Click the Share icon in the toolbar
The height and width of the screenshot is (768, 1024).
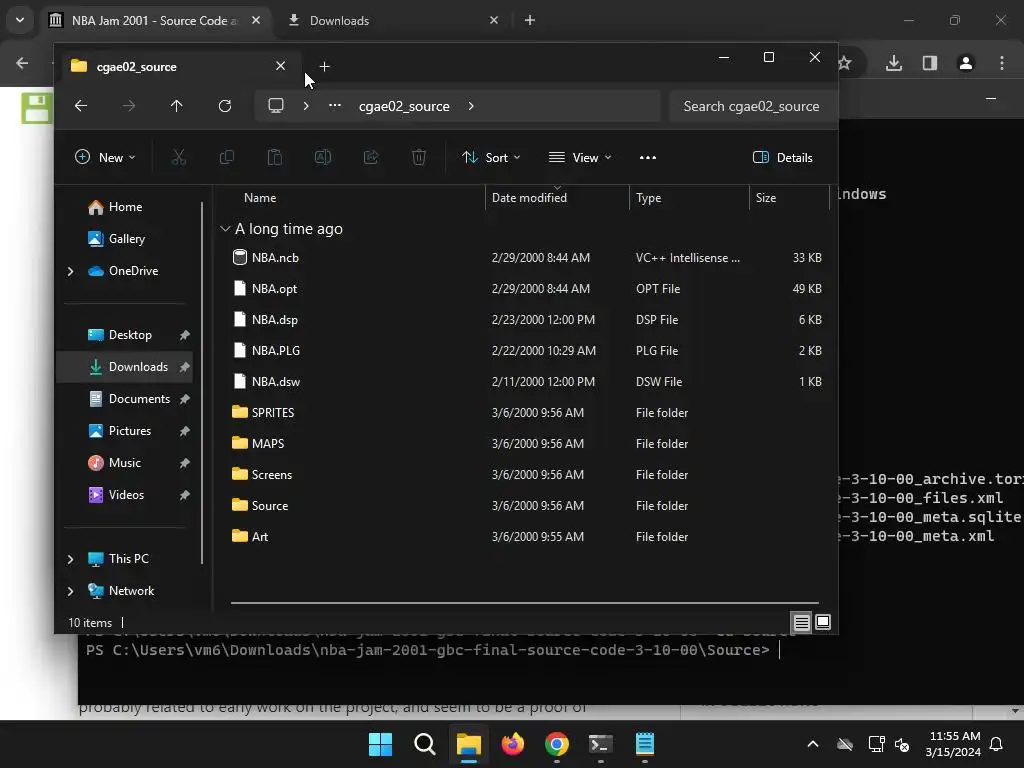371,157
